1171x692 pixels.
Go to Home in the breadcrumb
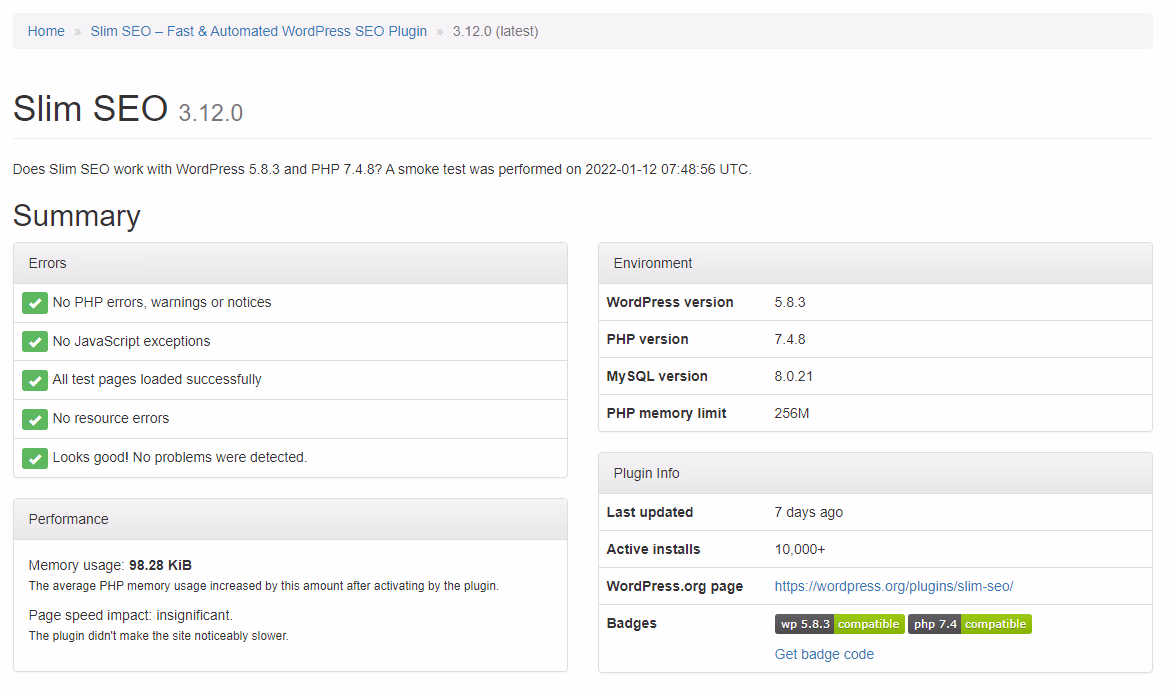point(46,31)
